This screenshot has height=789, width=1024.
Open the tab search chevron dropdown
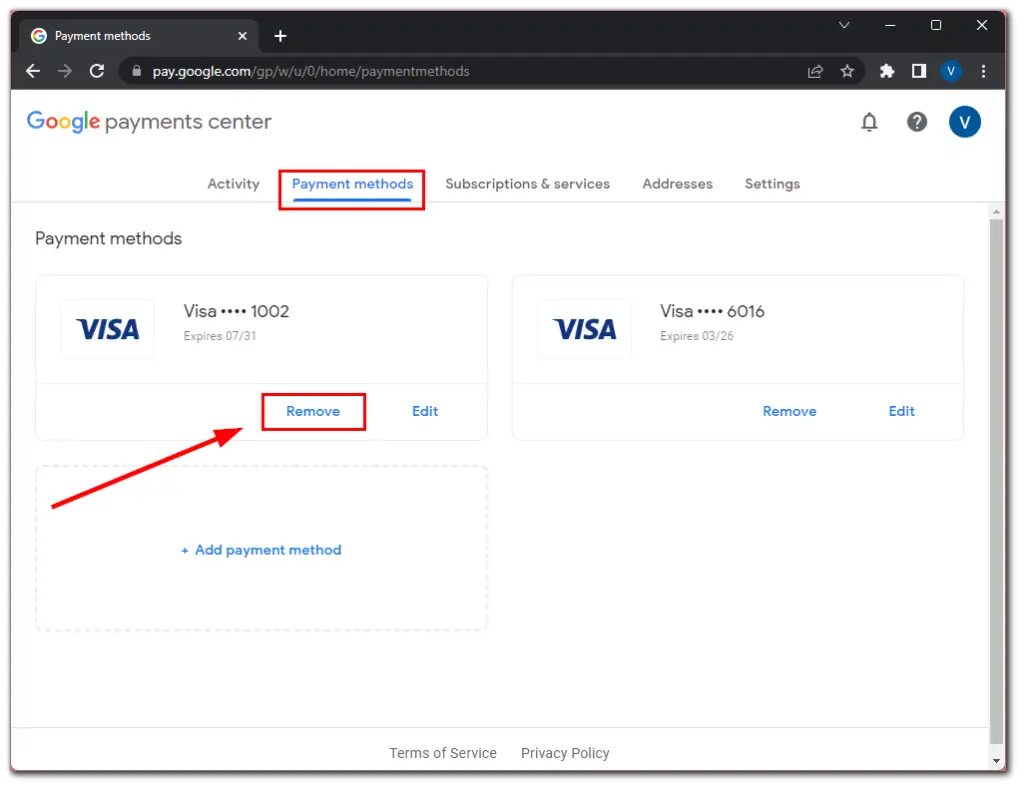pos(844,25)
